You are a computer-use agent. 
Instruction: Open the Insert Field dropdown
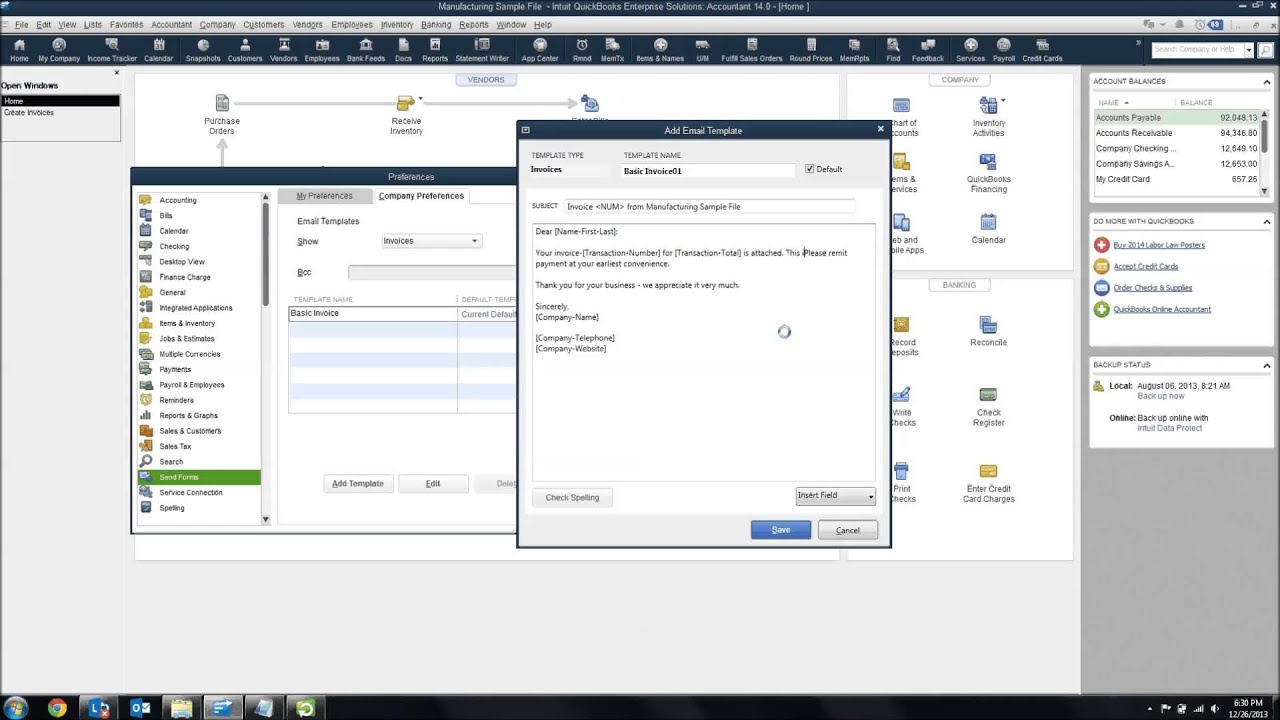tap(835, 495)
